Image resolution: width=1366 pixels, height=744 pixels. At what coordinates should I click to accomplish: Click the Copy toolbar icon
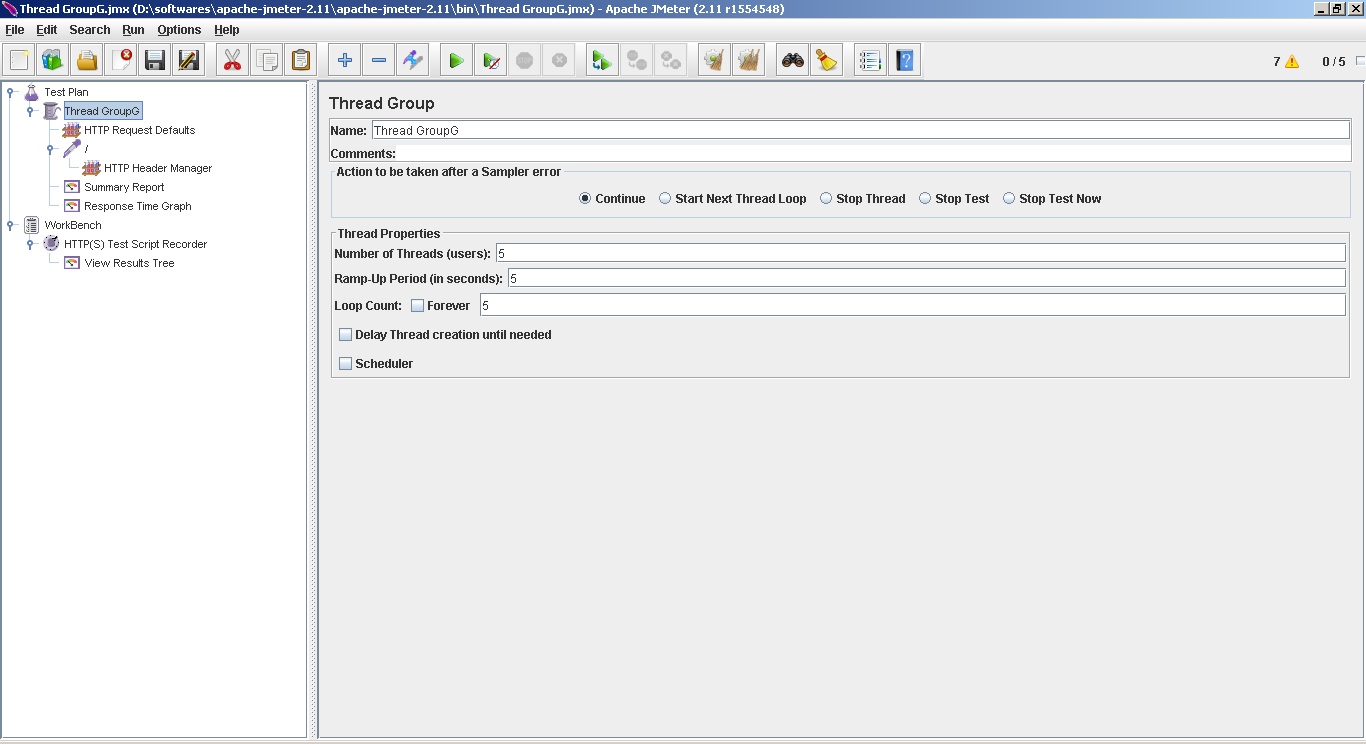tap(267, 60)
